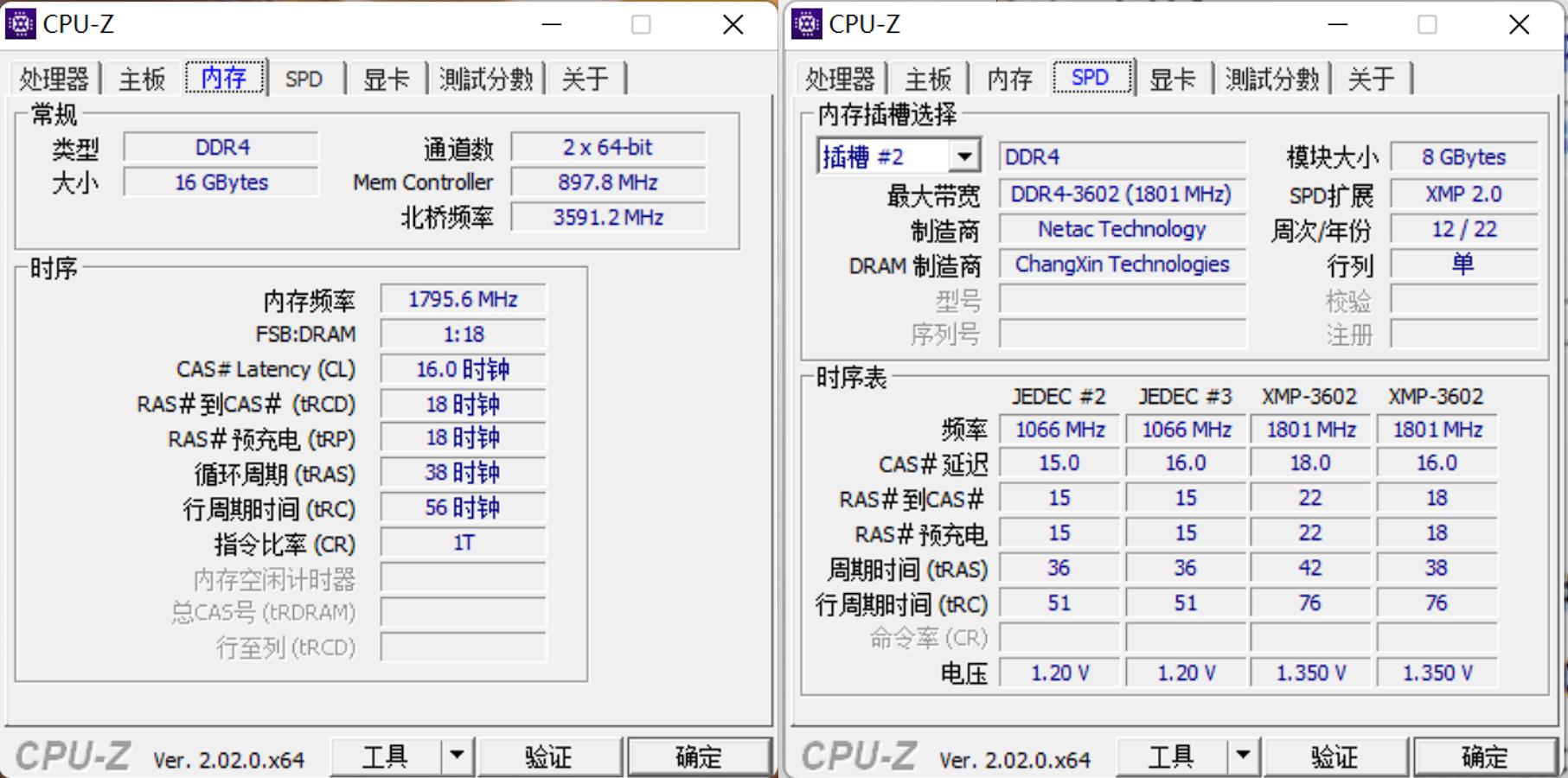Open the 插槽 #2 memory slot dropdown

967,156
